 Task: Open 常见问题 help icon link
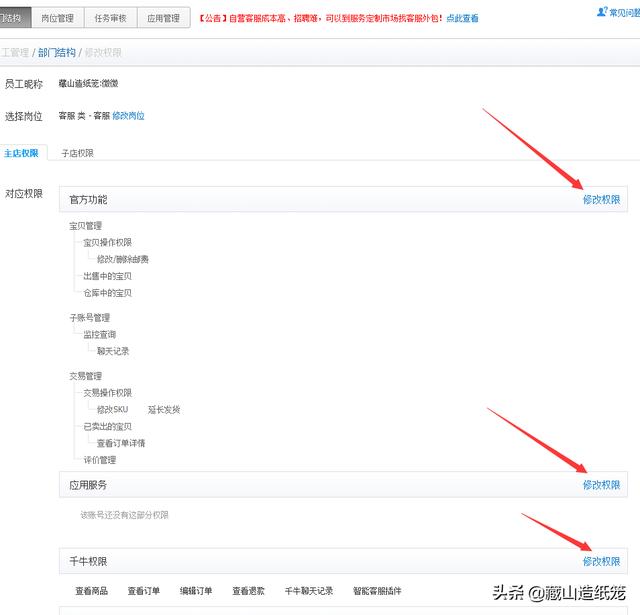point(619,13)
